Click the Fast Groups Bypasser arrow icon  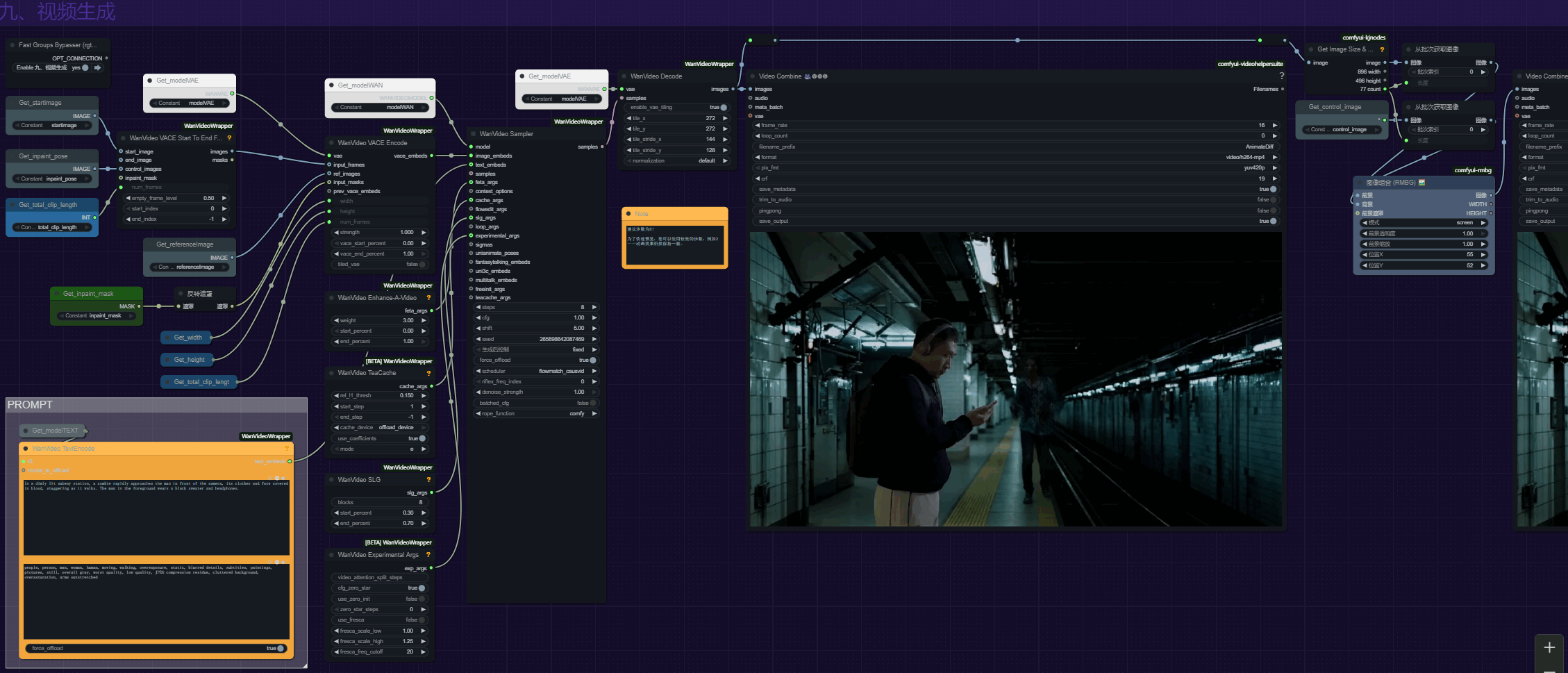pyautogui.click(x=98, y=68)
